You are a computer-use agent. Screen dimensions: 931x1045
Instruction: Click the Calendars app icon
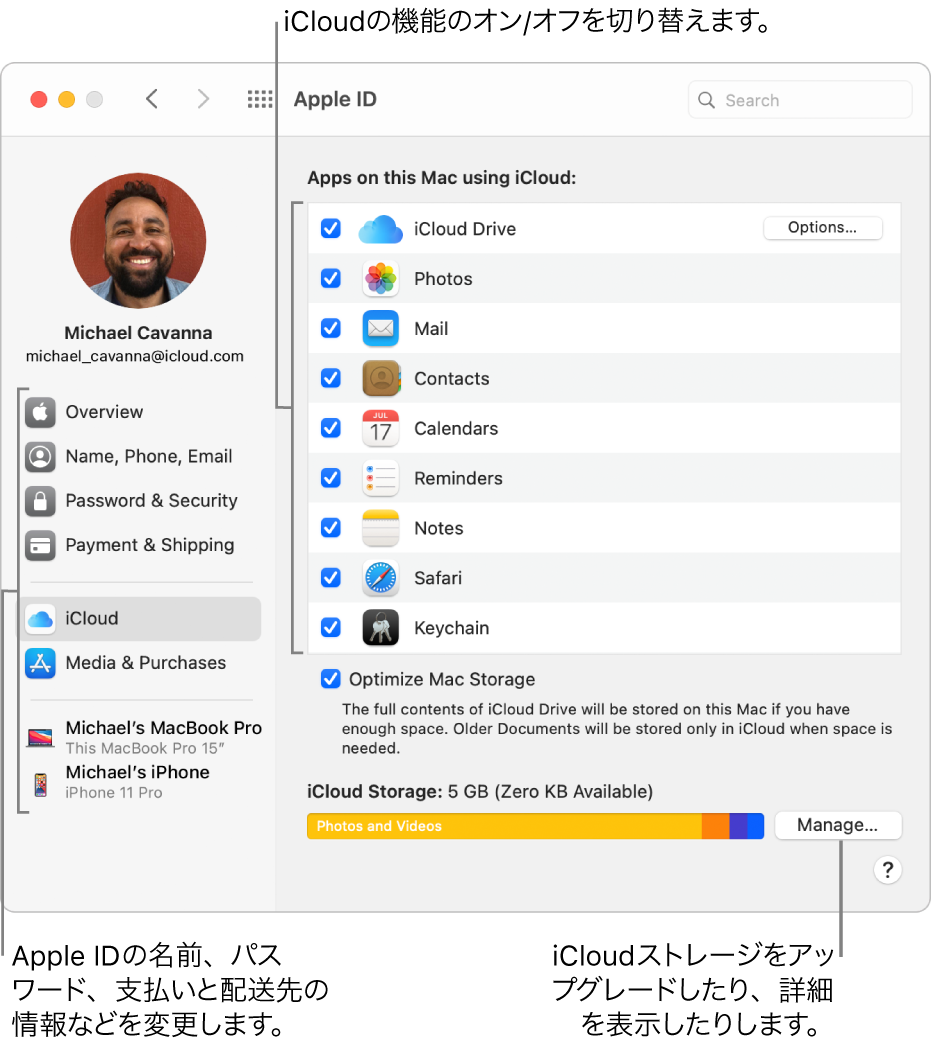pos(381,428)
